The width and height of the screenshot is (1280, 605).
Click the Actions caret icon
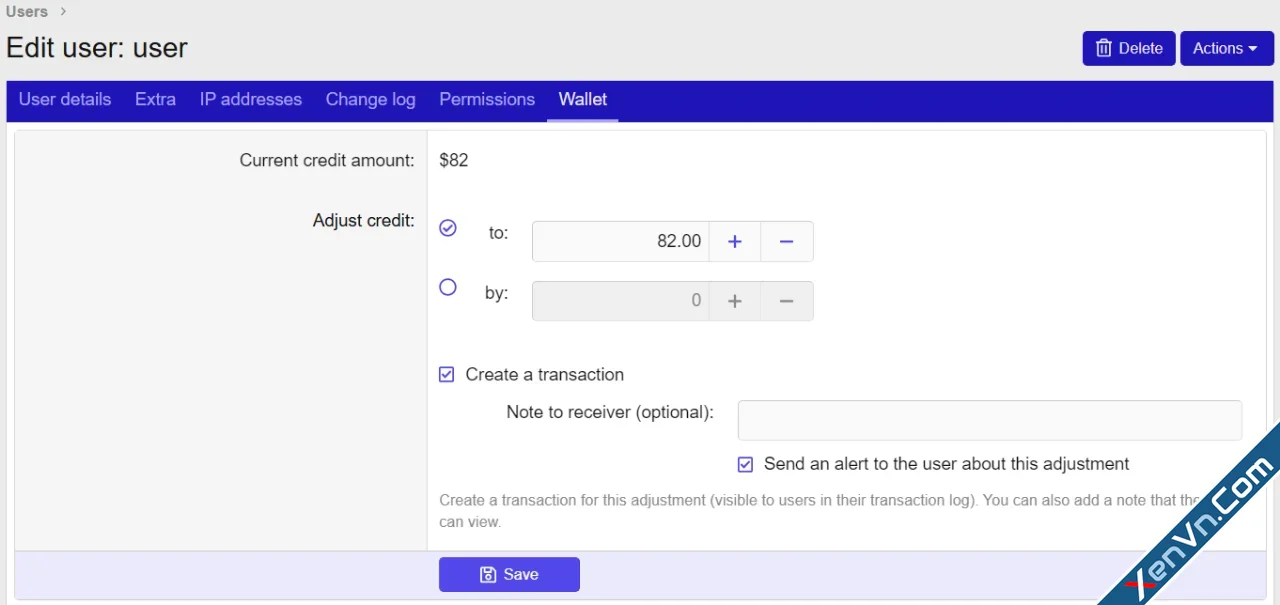point(1251,47)
